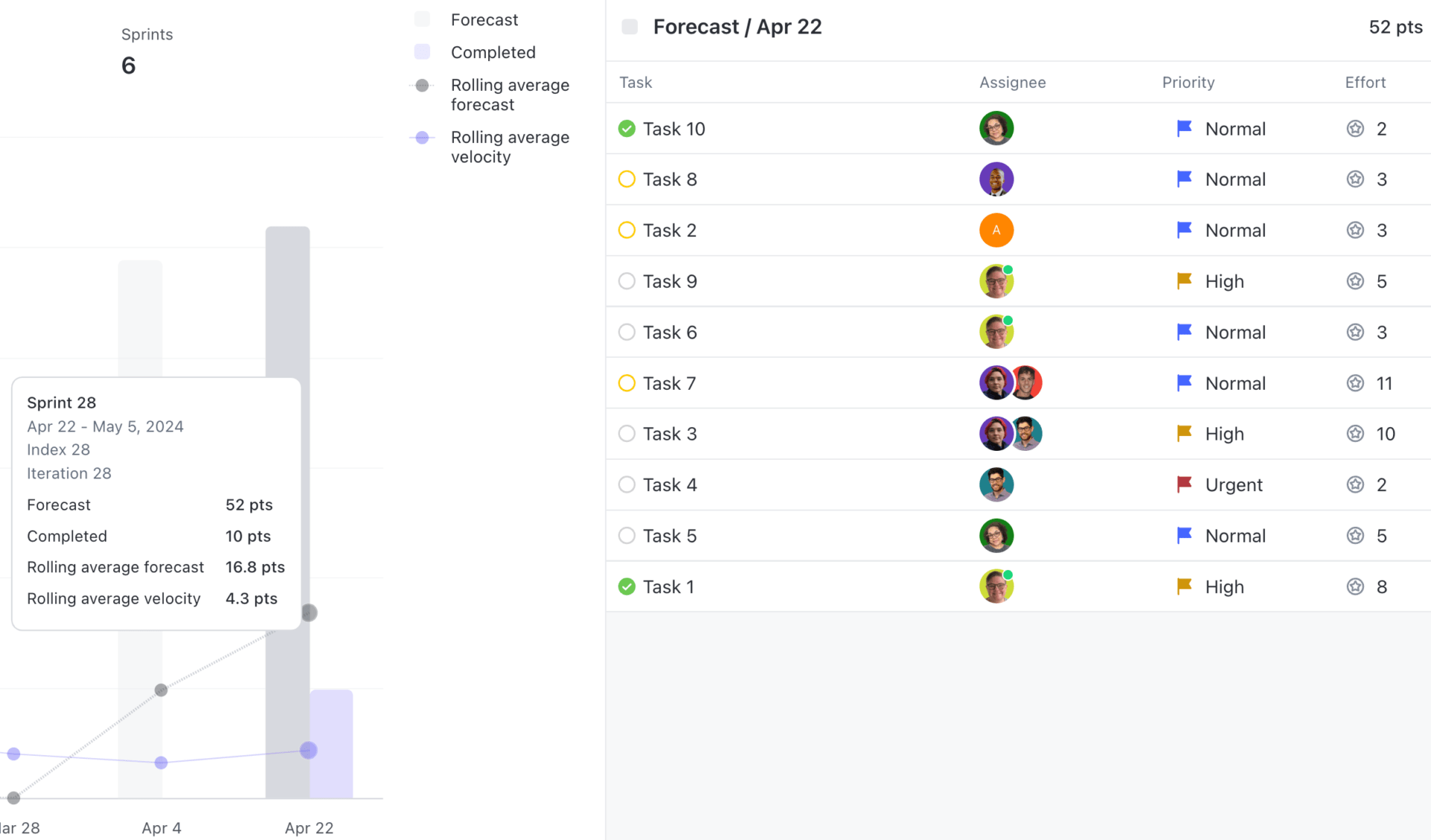
Task: Click Task 4's assignee avatar
Action: click(996, 484)
